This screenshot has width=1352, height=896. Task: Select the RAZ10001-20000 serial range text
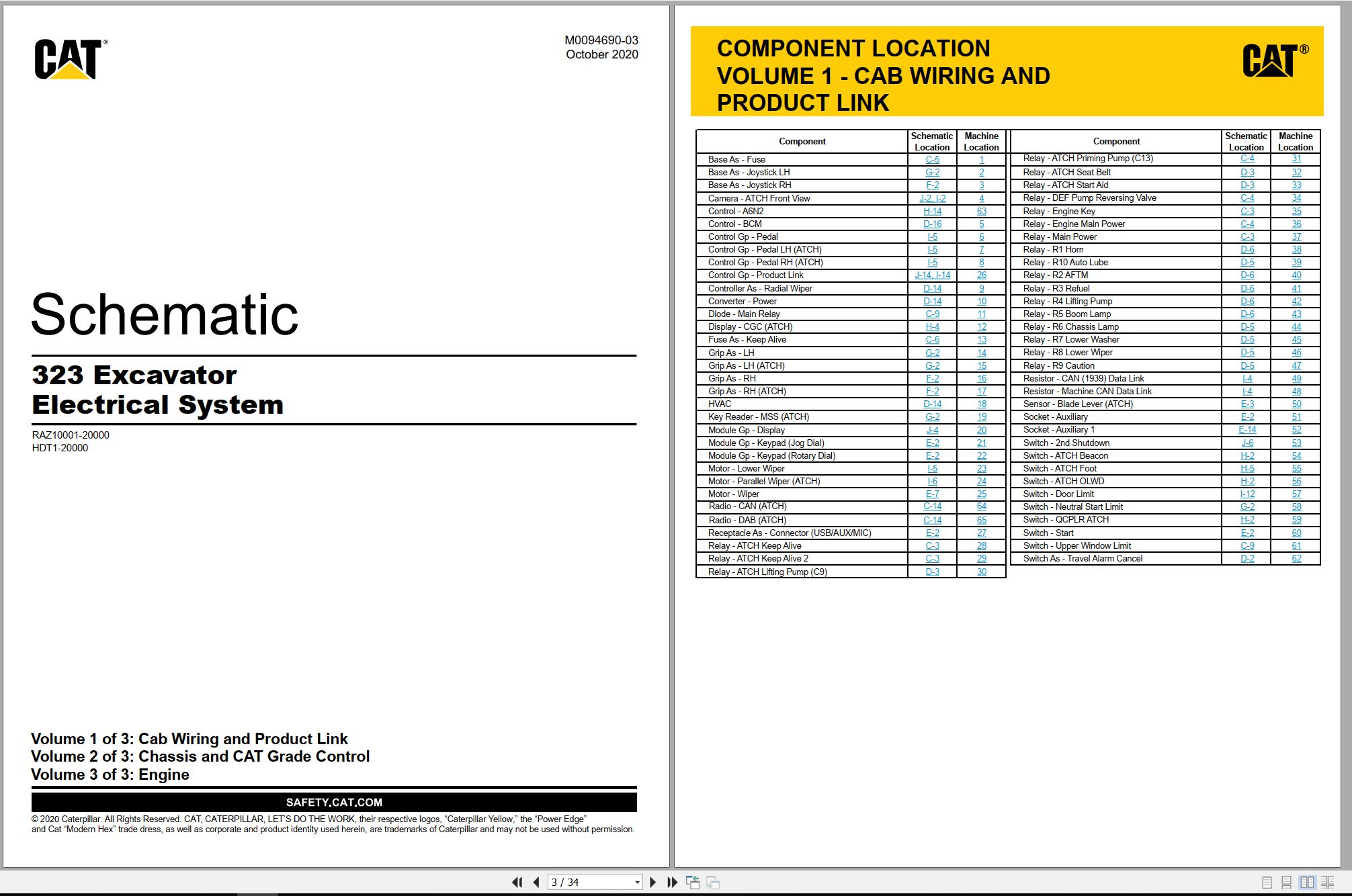pos(71,435)
